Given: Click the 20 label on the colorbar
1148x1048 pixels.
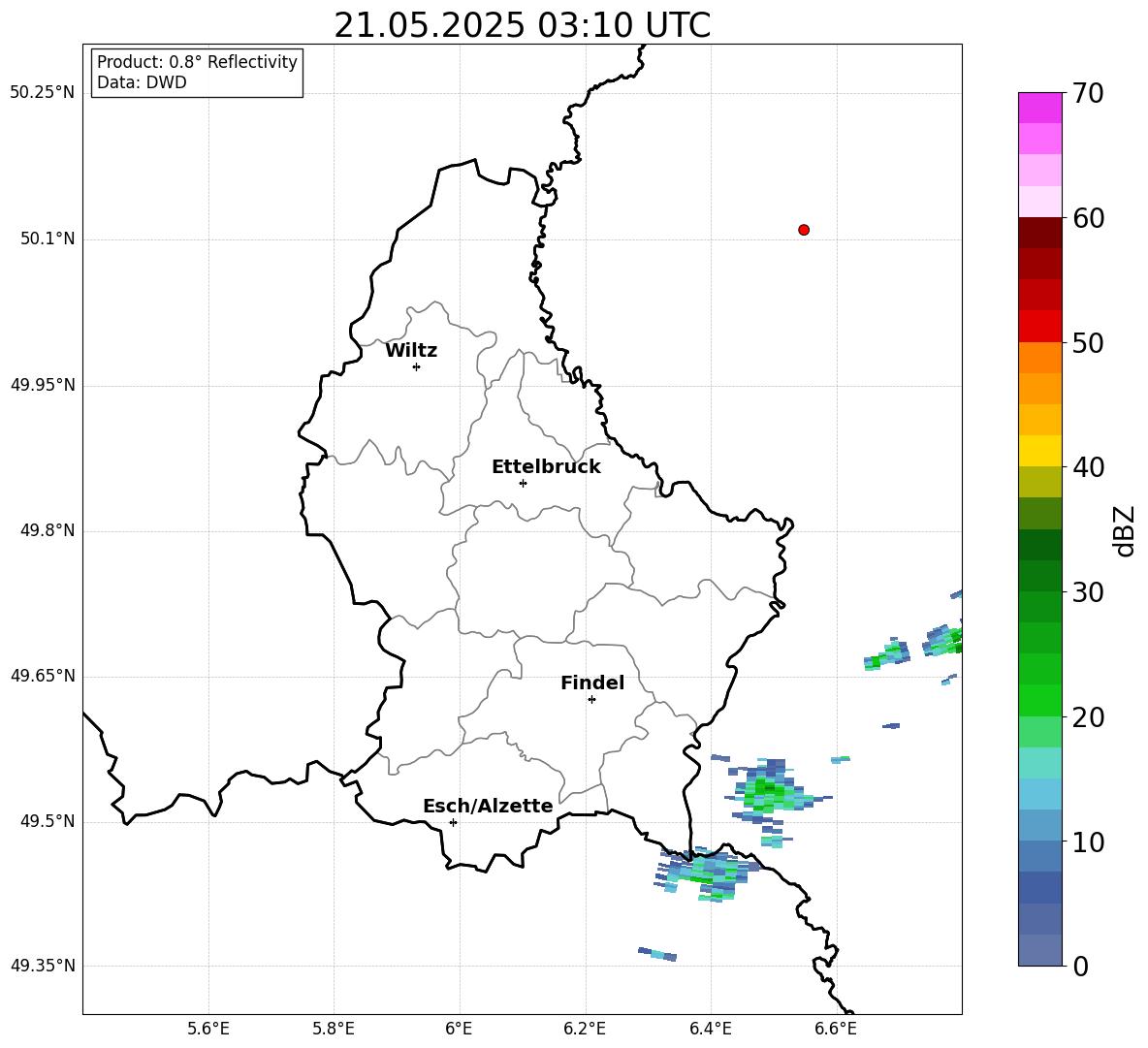Looking at the screenshot, I should point(1088,717).
